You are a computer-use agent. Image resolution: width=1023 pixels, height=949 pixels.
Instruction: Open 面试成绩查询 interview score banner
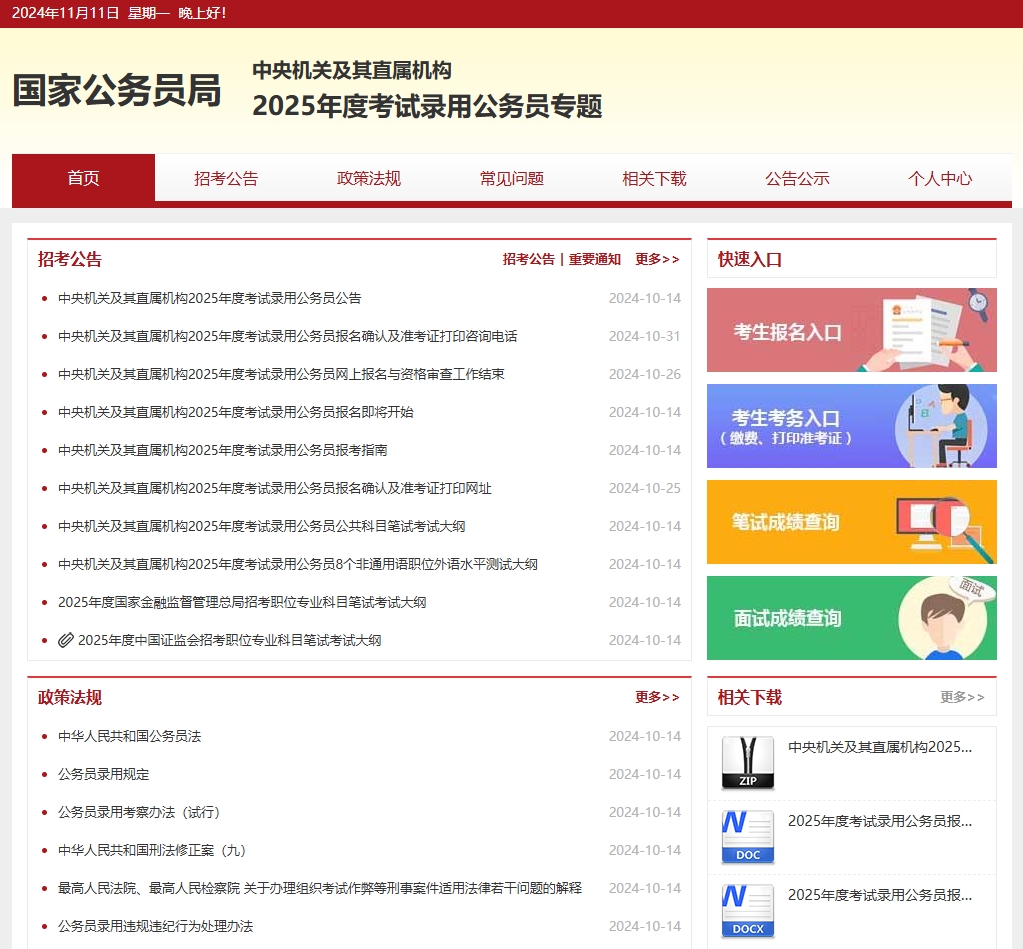(851, 617)
